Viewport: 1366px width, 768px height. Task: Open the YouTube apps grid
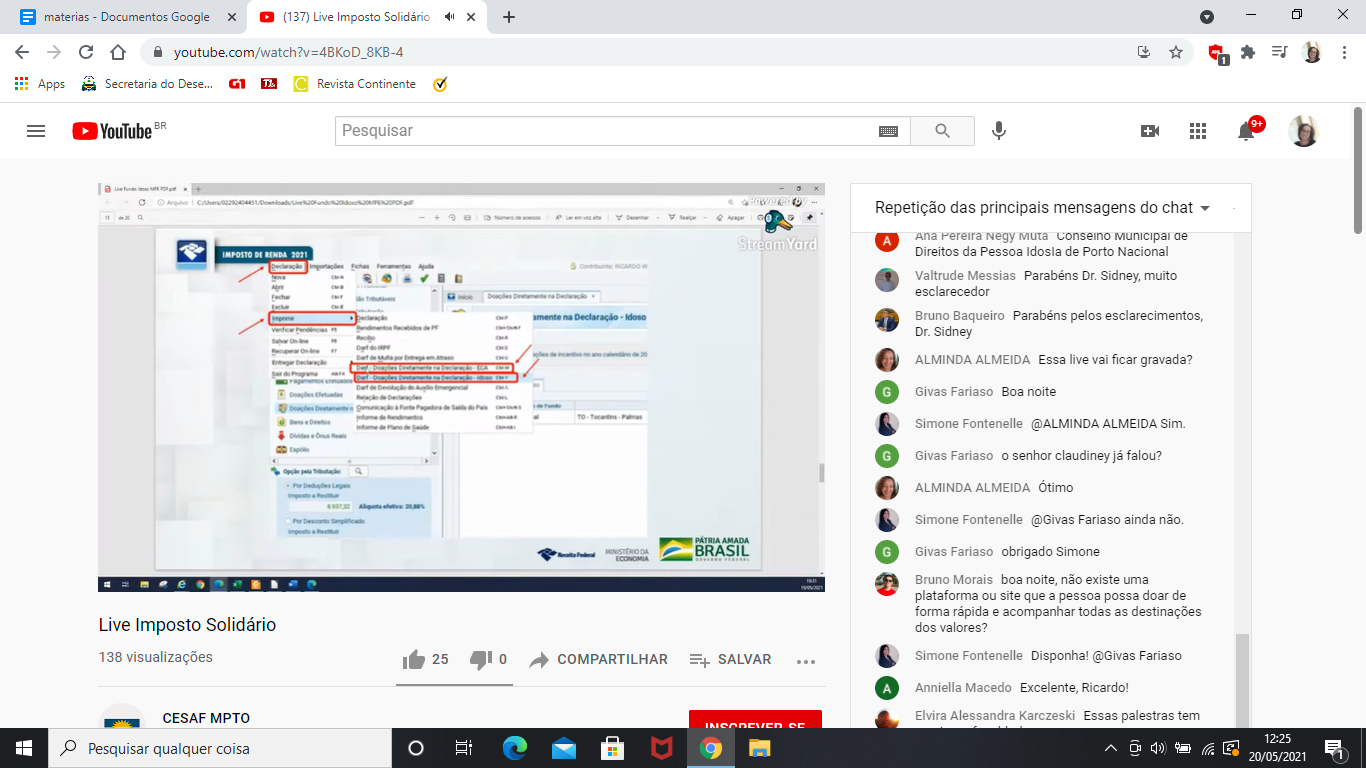coord(1198,131)
